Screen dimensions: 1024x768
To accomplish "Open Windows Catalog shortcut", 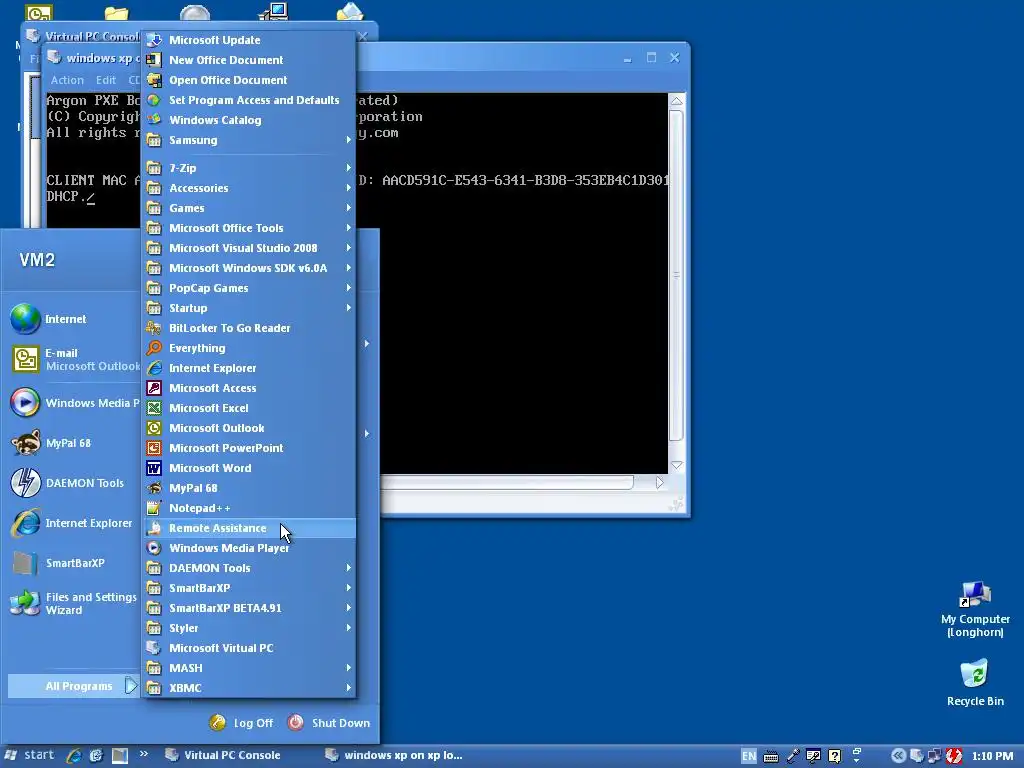I will click(x=249, y=120).
